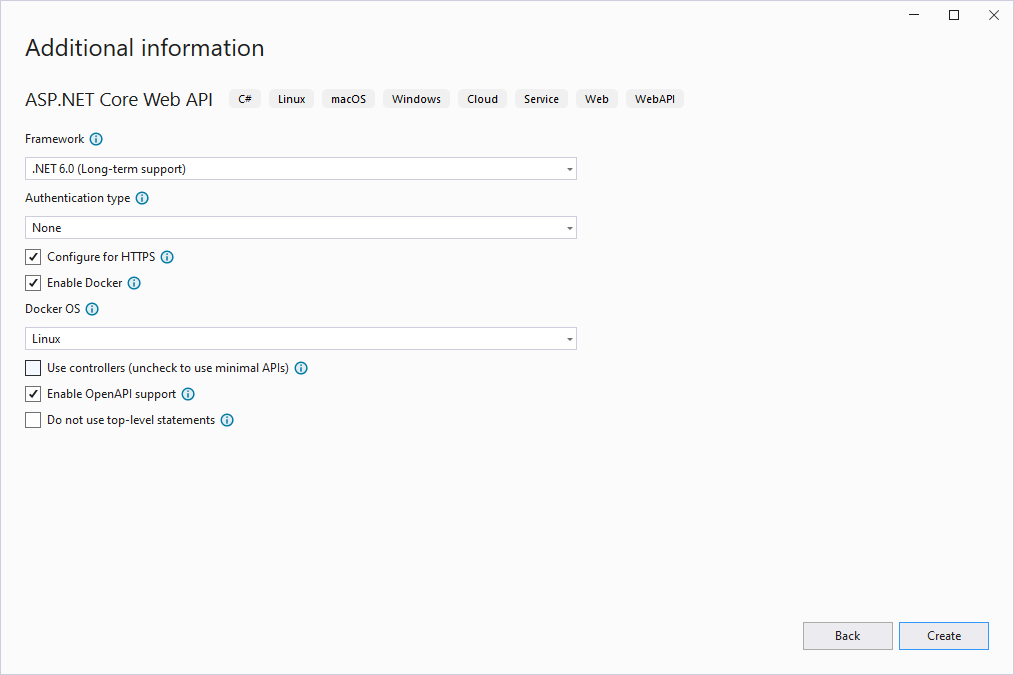Click the Docker OS info icon
The height and width of the screenshot is (675, 1014).
(x=92, y=309)
